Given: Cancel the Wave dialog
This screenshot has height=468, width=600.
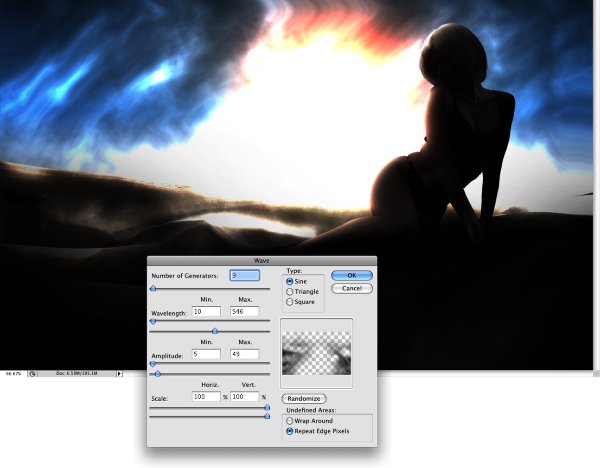Looking at the screenshot, I should [x=352, y=289].
